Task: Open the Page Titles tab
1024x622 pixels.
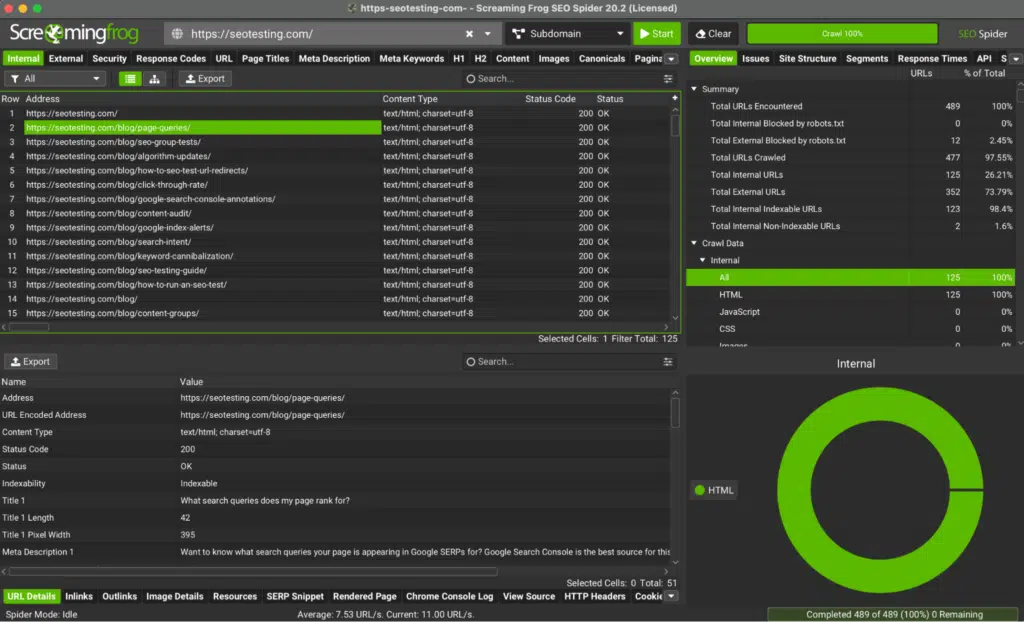Action: (x=265, y=58)
